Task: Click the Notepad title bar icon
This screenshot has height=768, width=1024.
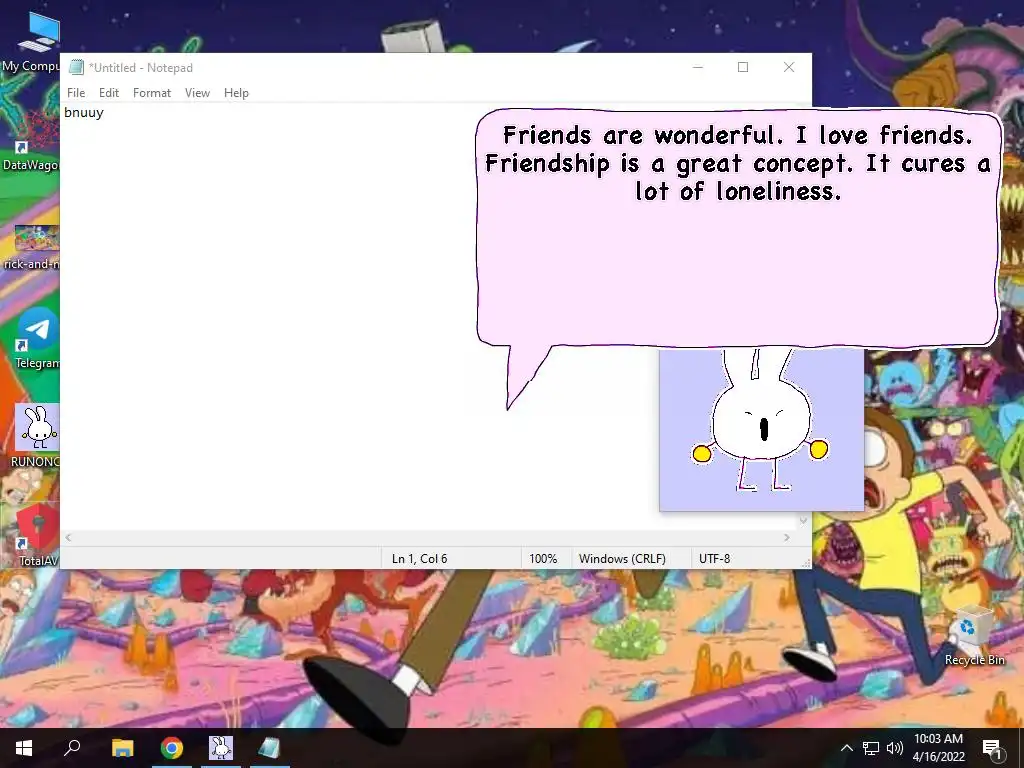Action: tap(76, 67)
